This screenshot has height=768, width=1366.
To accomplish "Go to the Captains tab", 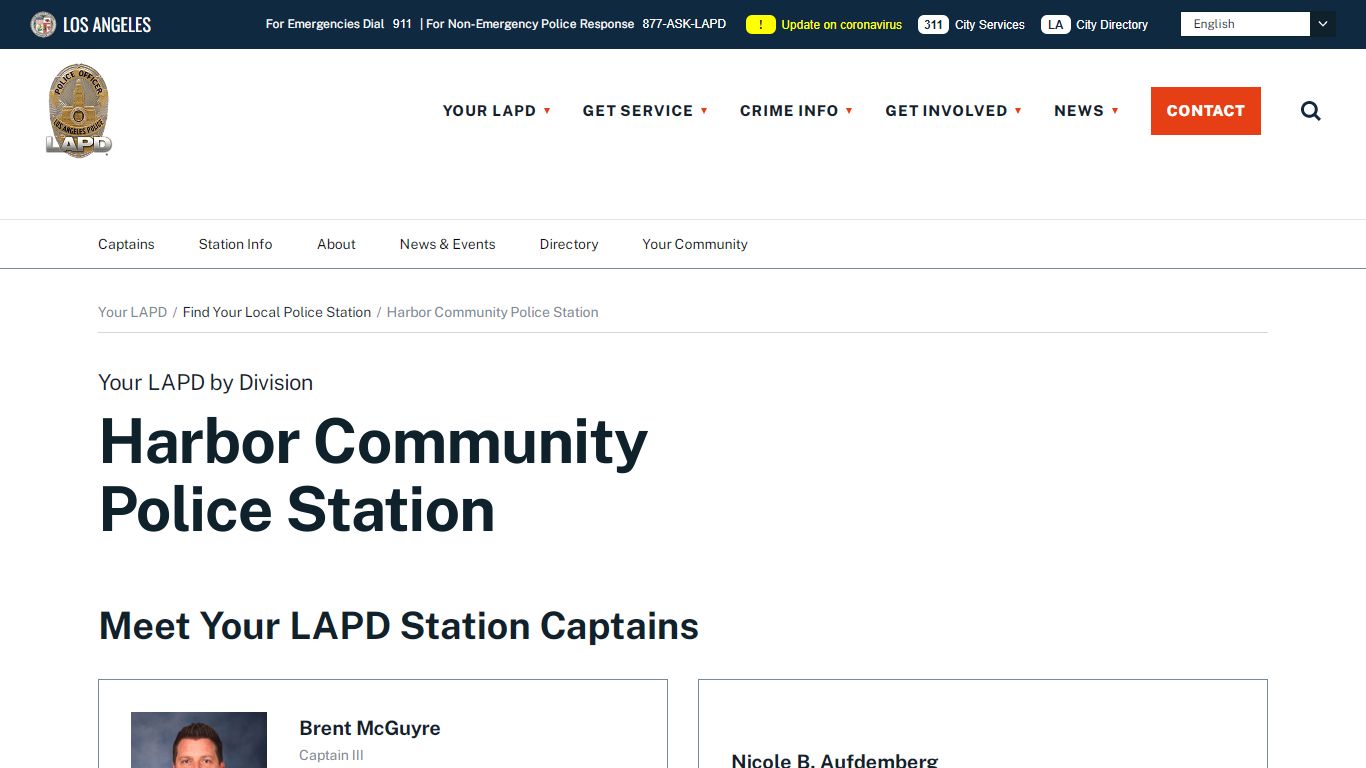I will [126, 244].
